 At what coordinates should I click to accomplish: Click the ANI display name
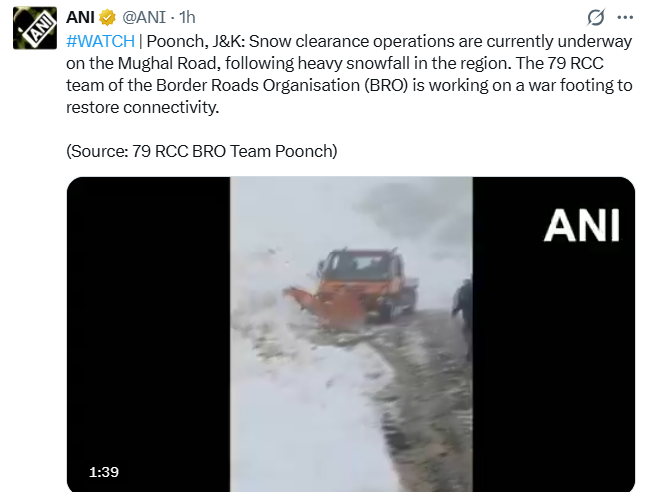click(81, 17)
